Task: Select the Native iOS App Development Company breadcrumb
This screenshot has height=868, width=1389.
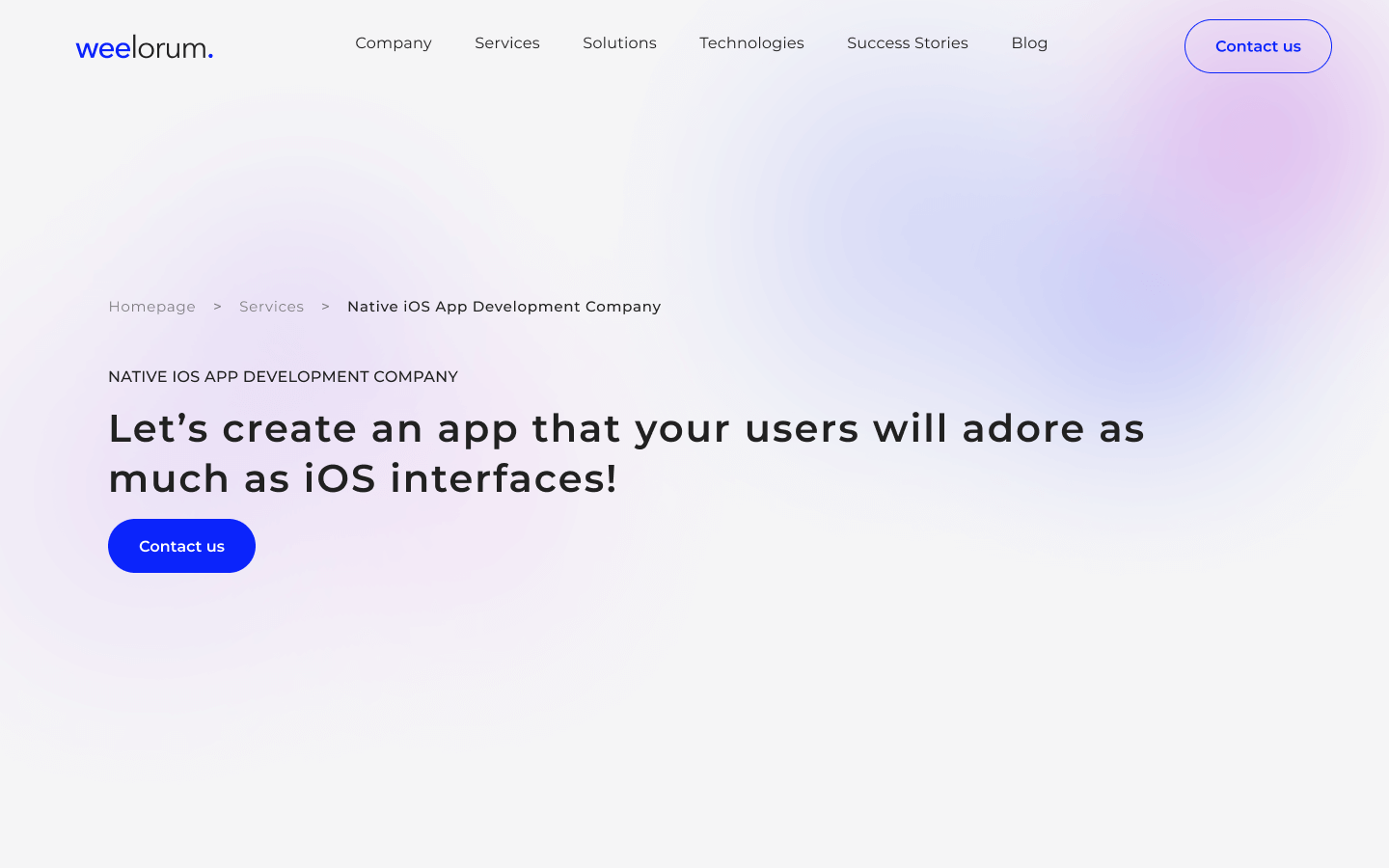Action: (x=504, y=306)
